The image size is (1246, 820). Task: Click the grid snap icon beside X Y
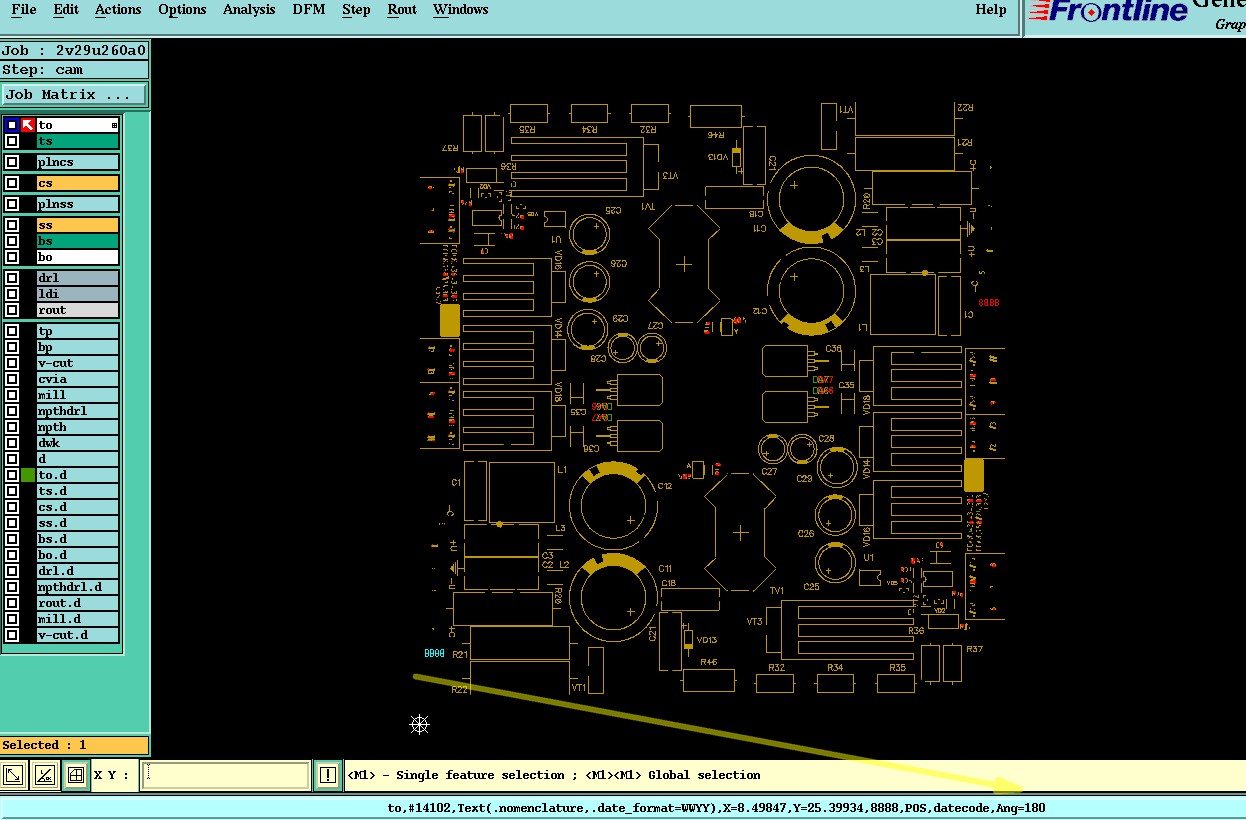(x=75, y=775)
